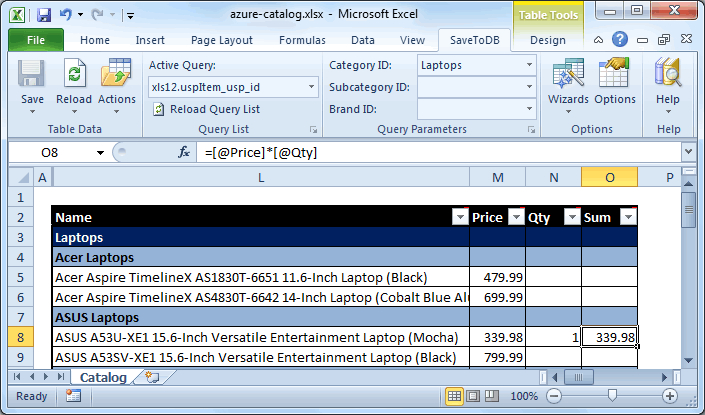Click vertical scrollbar down arrow
This screenshot has width=705, height=415.
point(688,360)
